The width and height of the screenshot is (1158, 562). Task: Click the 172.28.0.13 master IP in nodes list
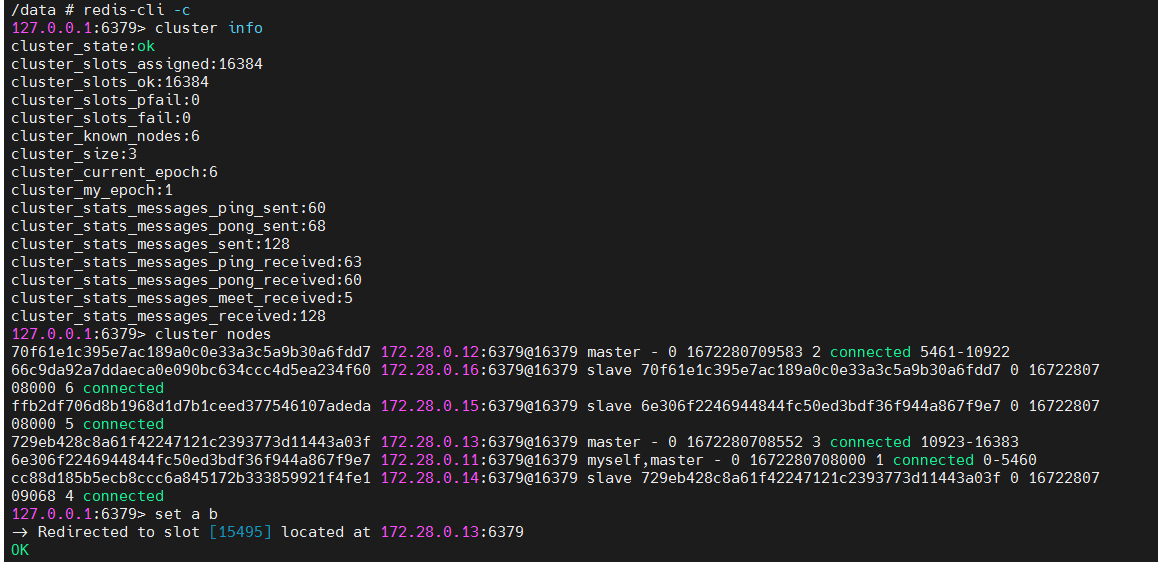coord(430,442)
